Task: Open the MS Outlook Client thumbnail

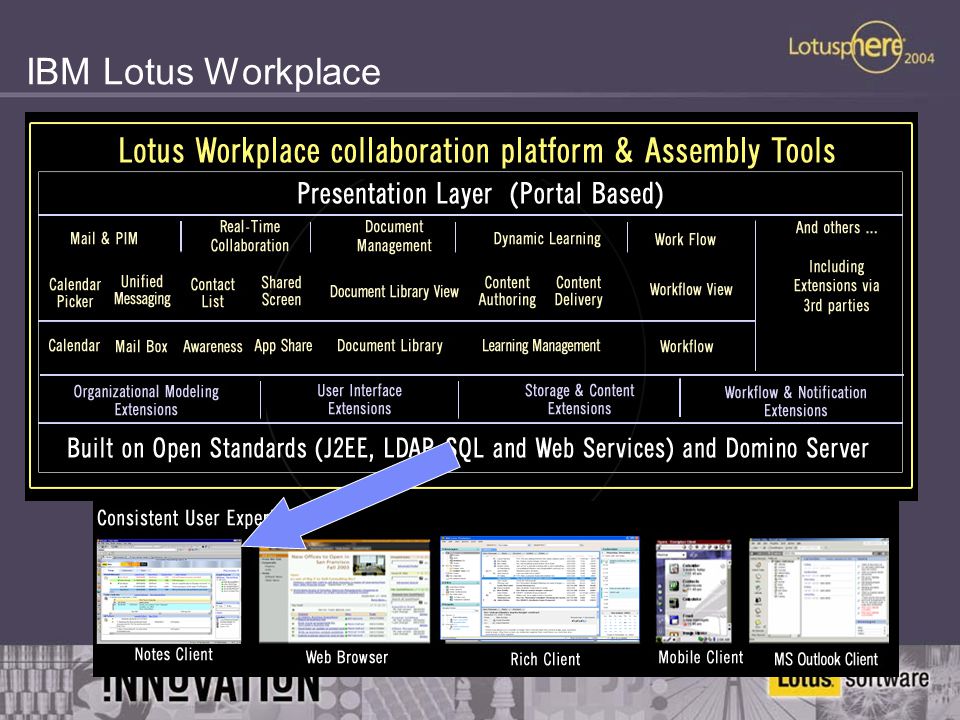Action: point(819,590)
